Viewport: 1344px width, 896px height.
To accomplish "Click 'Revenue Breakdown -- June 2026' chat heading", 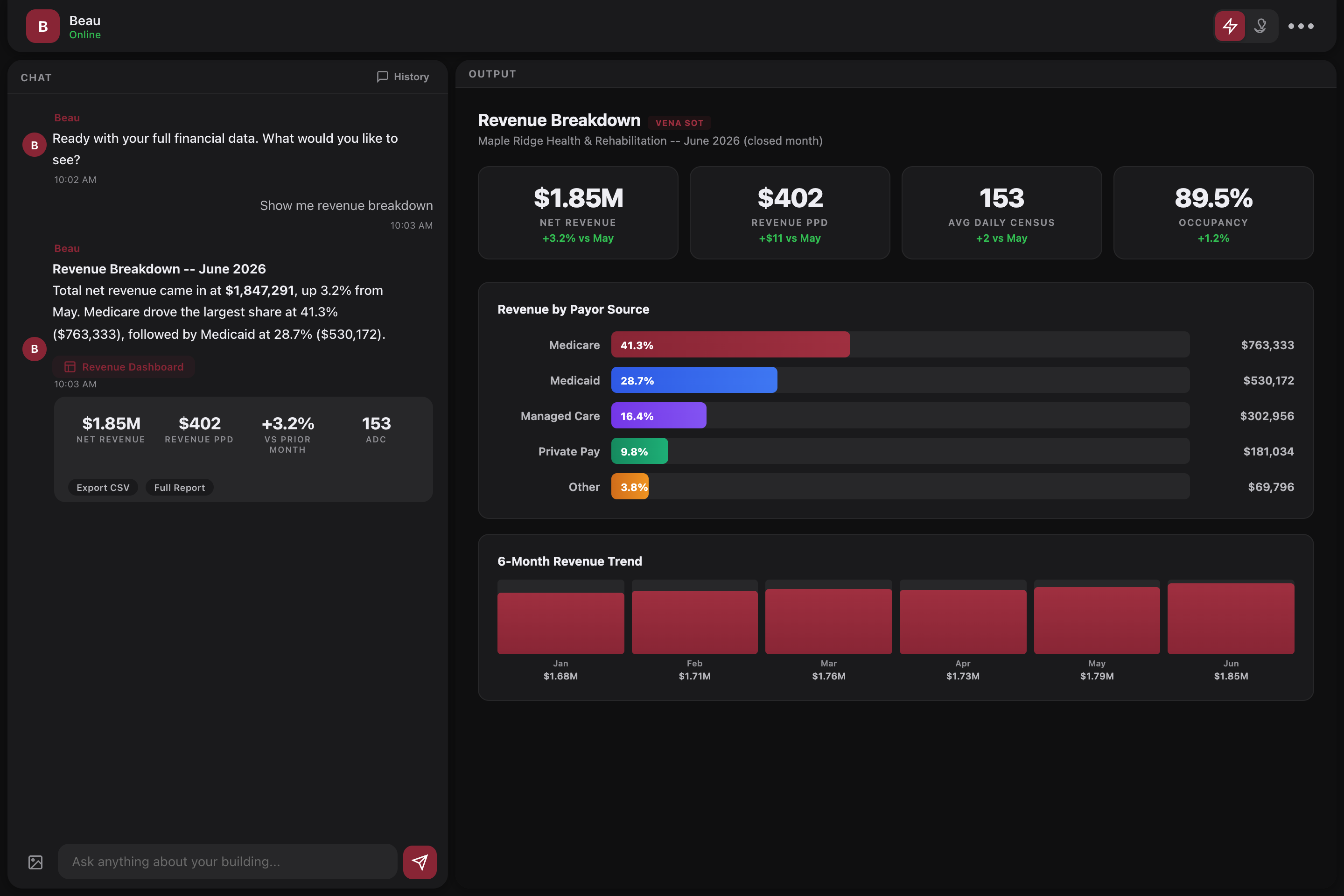I will (x=159, y=269).
